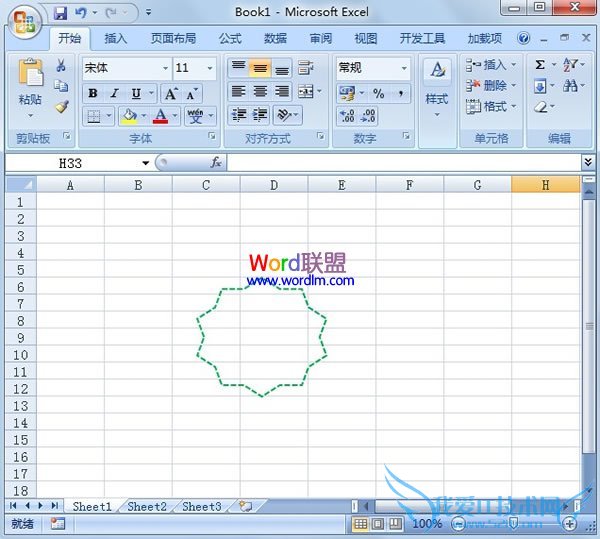
Task: Copy selection with the copy icon
Action: [61, 86]
